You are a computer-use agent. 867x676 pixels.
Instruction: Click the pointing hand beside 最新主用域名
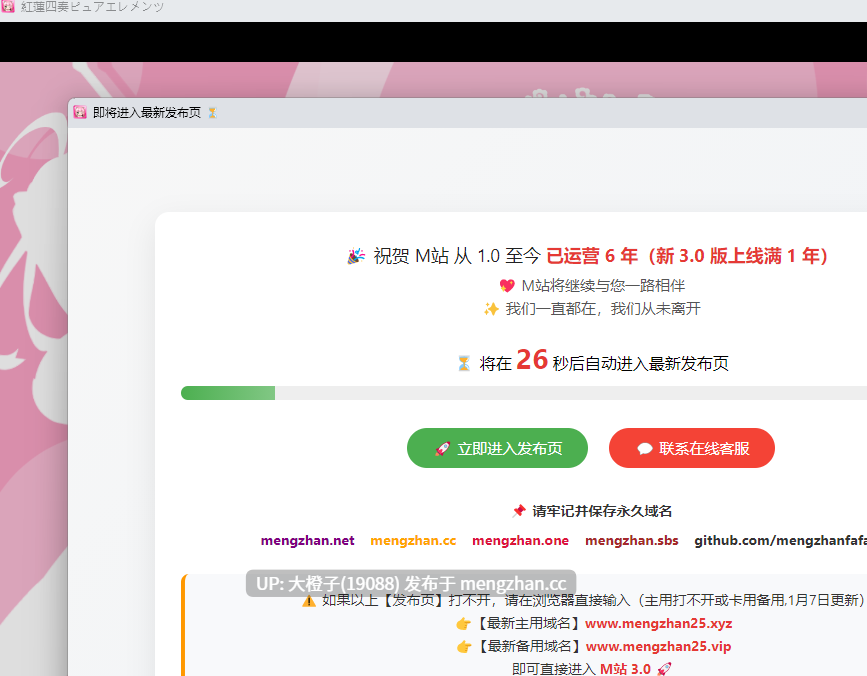(463, 624)
